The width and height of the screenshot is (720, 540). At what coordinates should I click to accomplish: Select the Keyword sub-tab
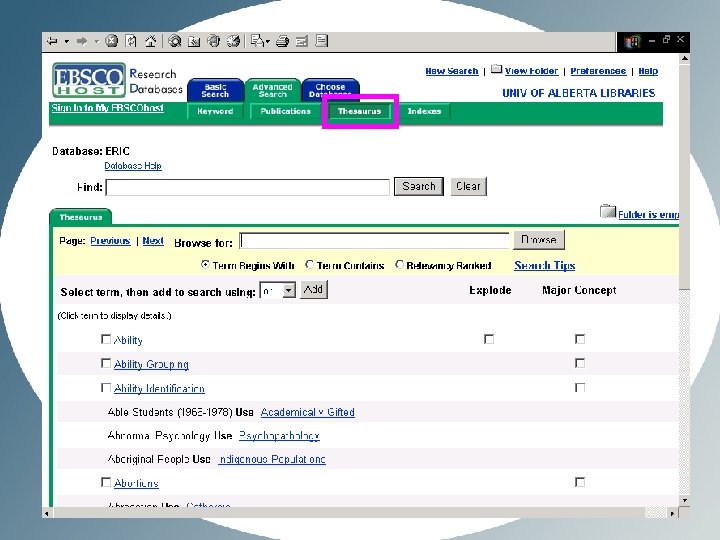click(x=215, y=111)
